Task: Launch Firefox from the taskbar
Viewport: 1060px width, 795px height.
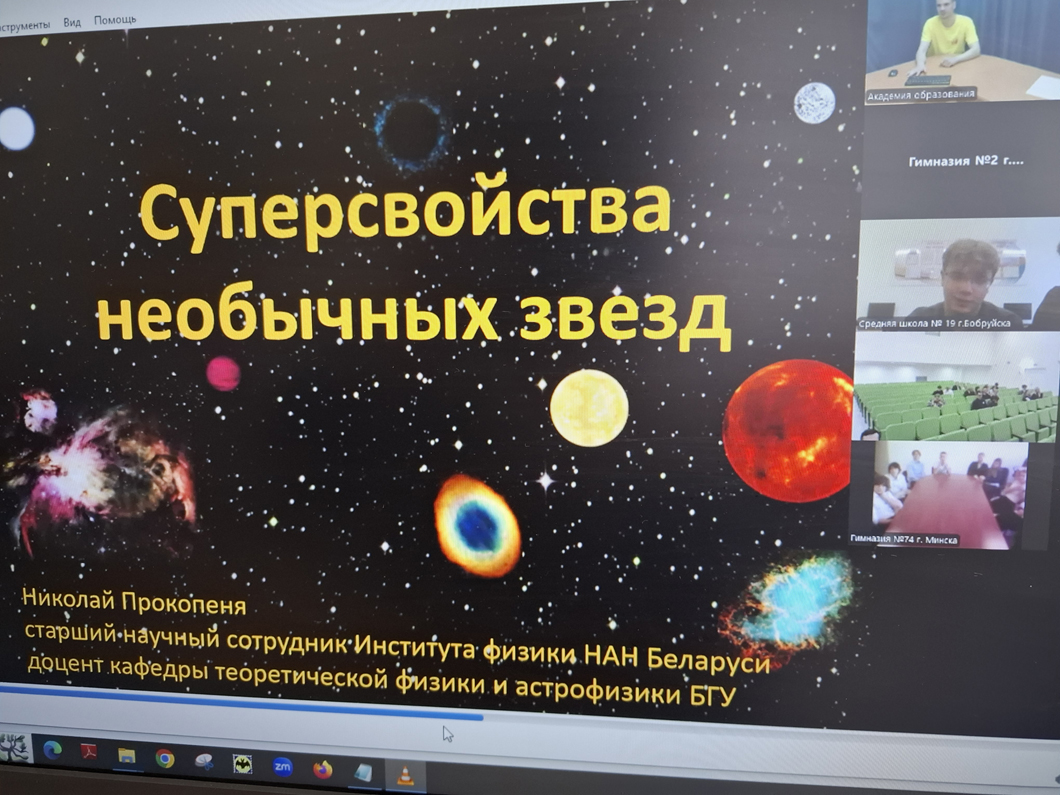Action: coord(322,769)
